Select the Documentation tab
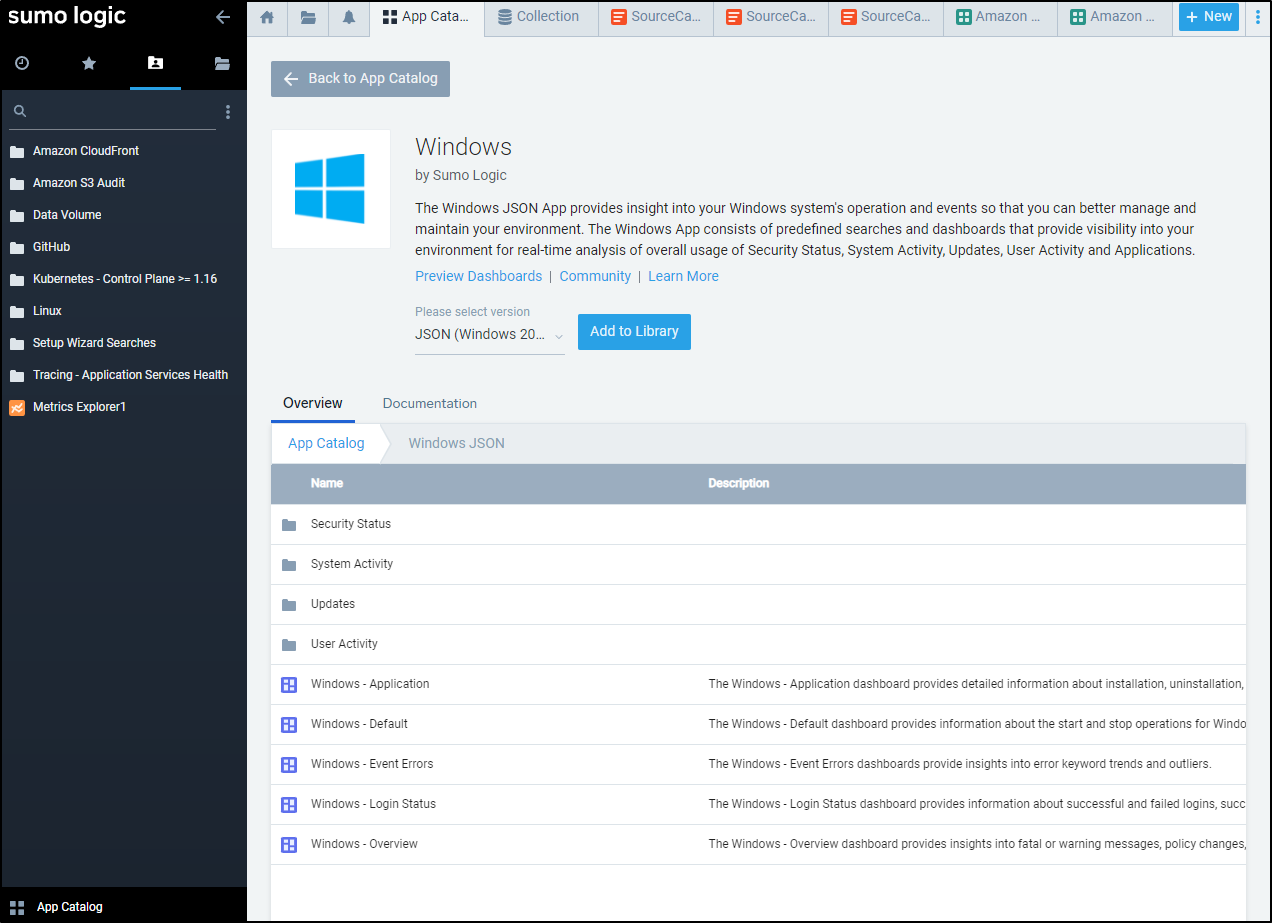1272x923 pixels. click(x=430, y=404)
